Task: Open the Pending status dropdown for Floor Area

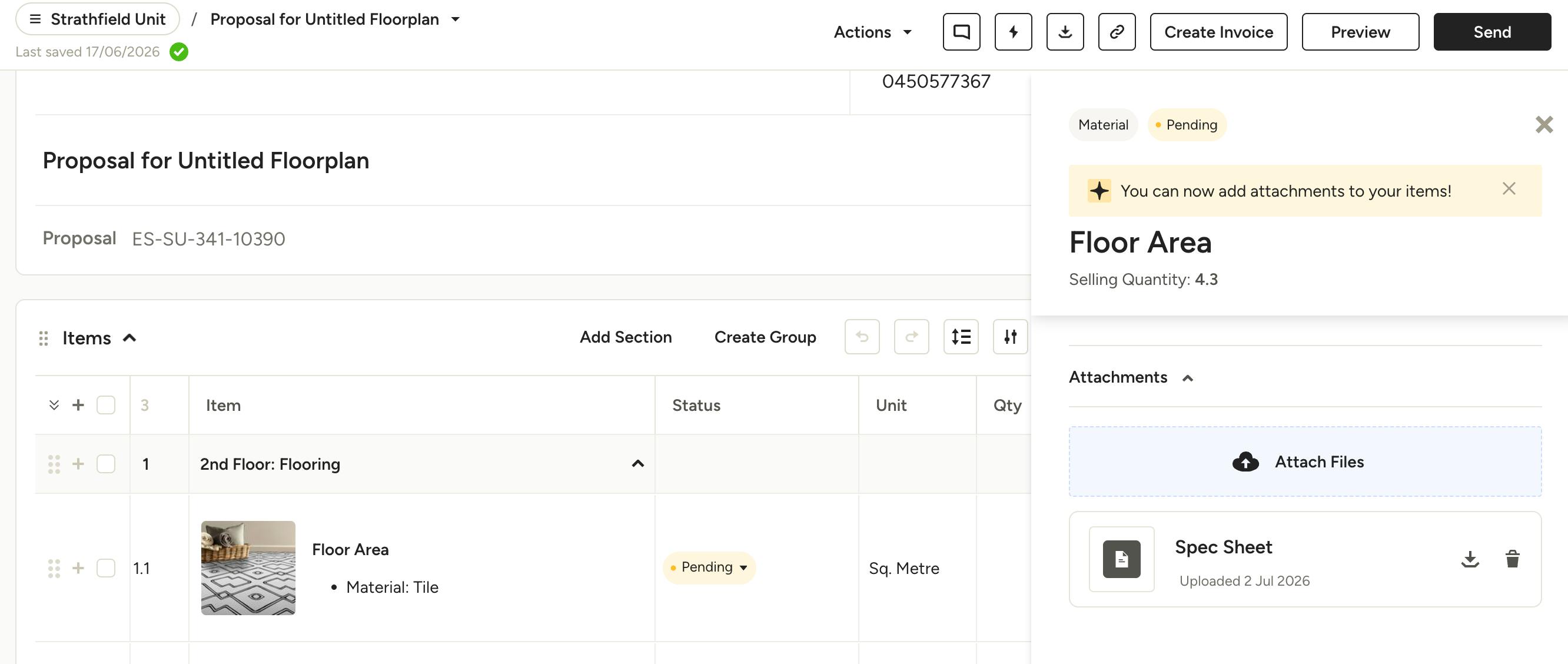Action: pos(709,567)
